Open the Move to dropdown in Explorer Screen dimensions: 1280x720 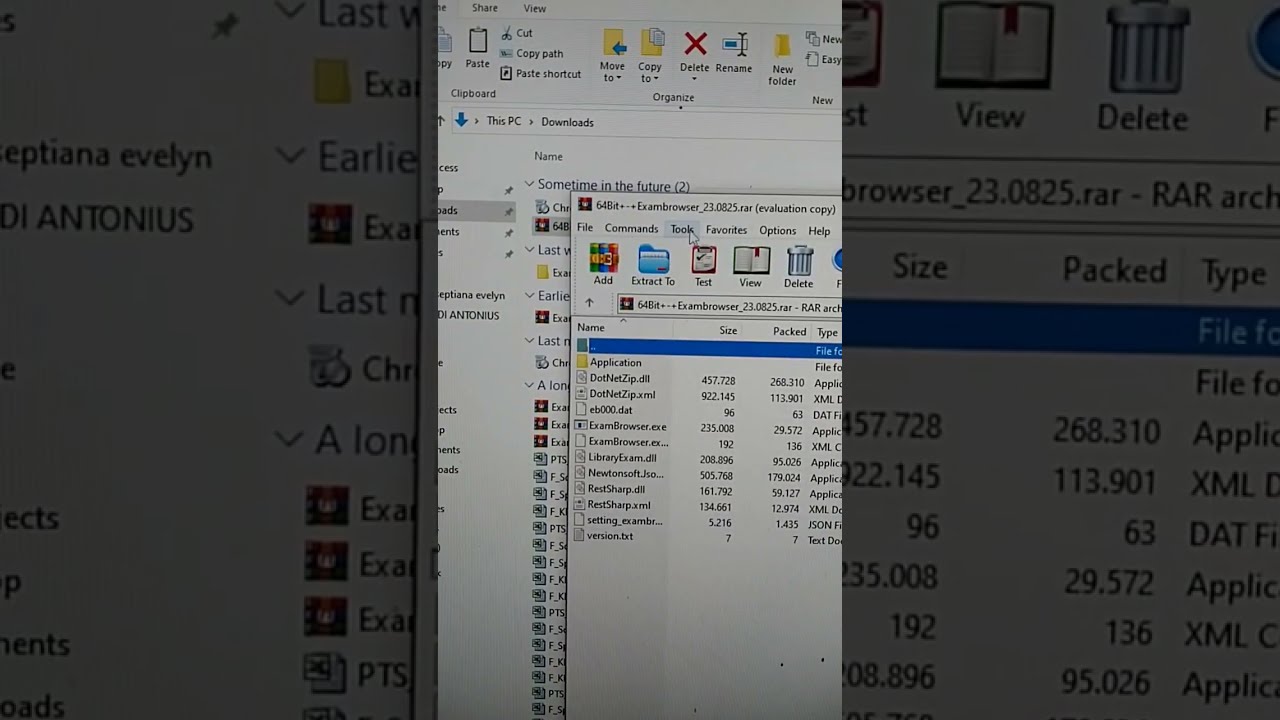pyautogui.click(x=613, y=72)
